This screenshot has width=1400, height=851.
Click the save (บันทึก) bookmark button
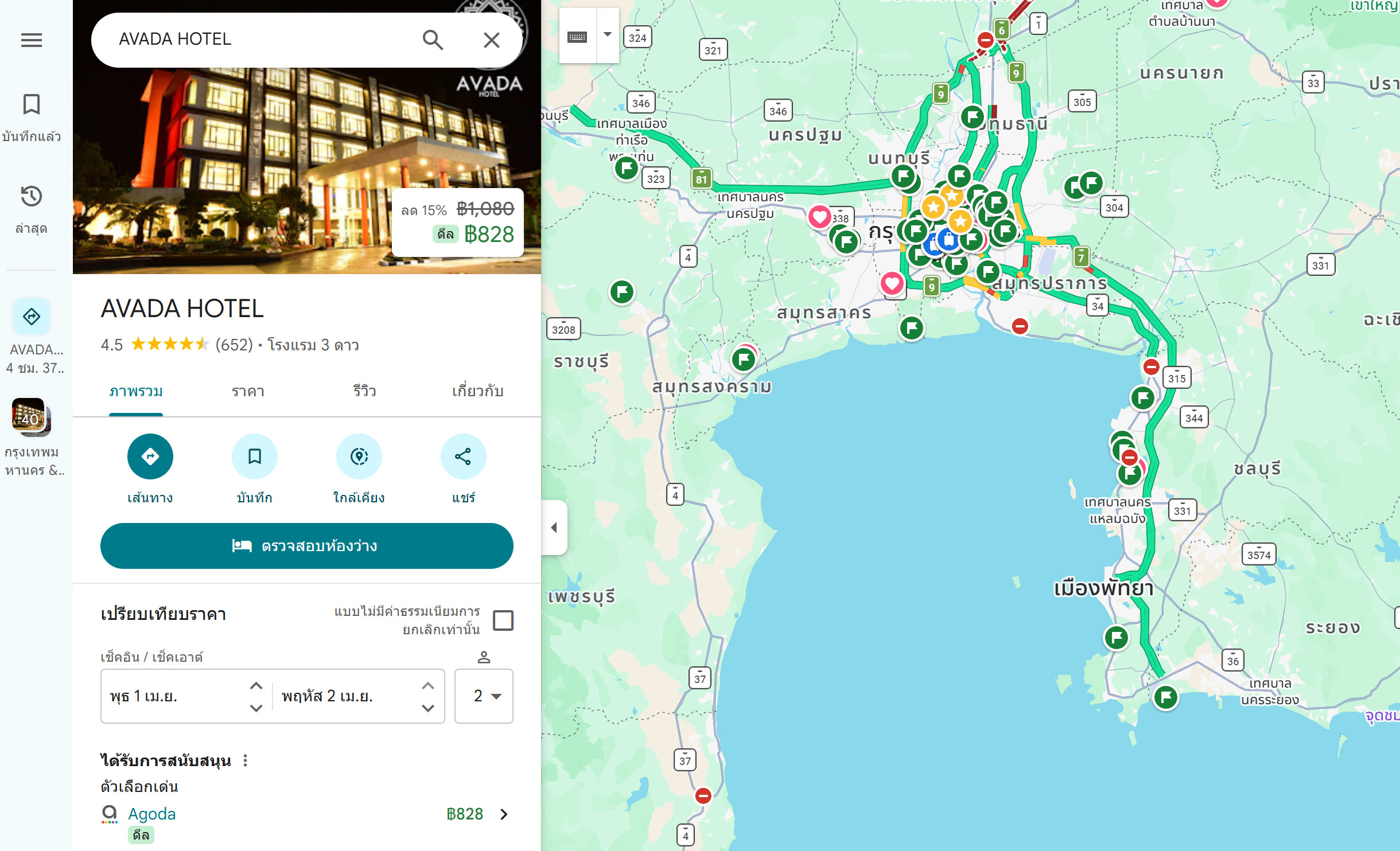(x=255, y=456)
